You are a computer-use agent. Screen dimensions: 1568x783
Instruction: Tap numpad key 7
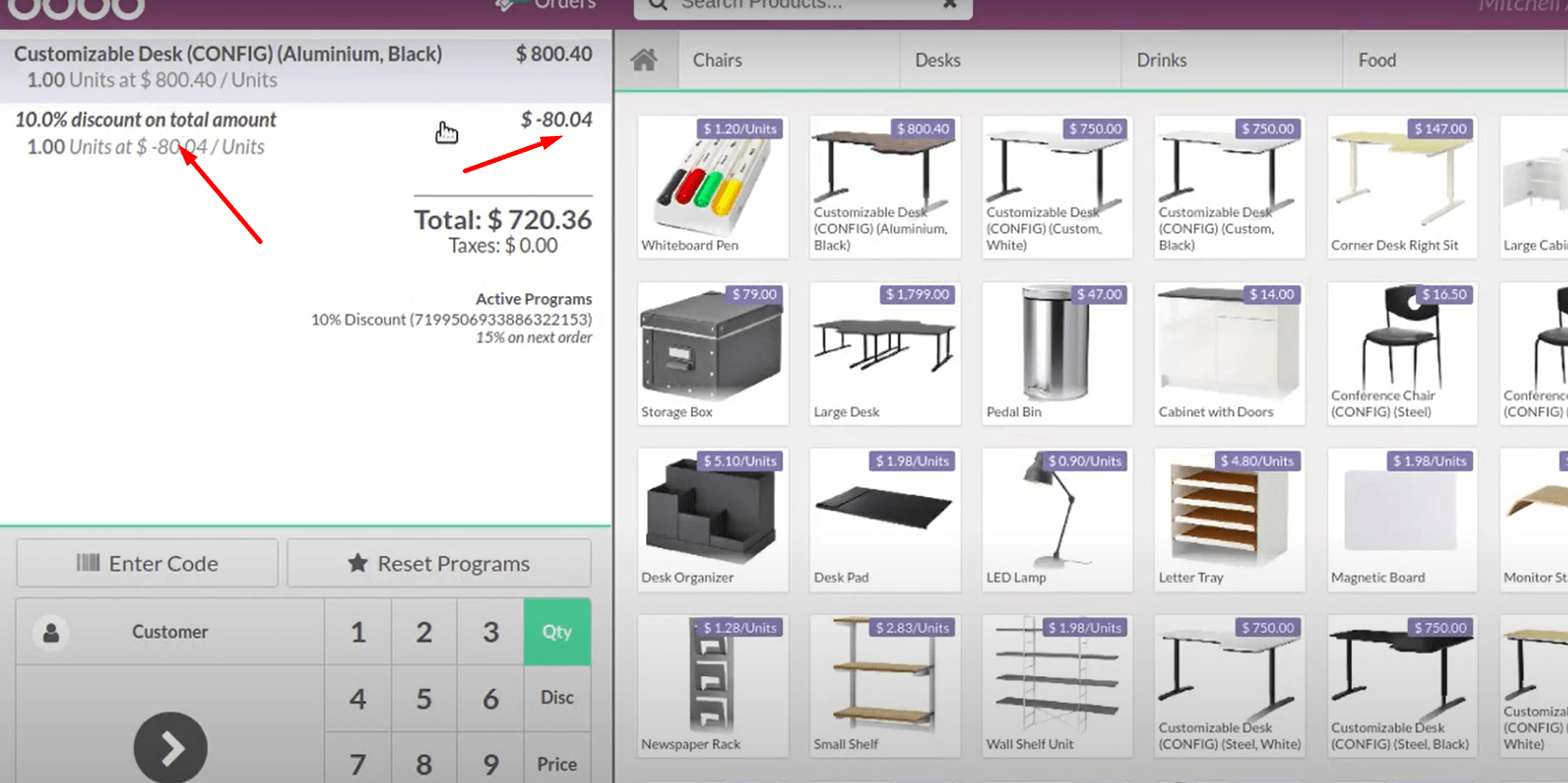click(358, 763)
